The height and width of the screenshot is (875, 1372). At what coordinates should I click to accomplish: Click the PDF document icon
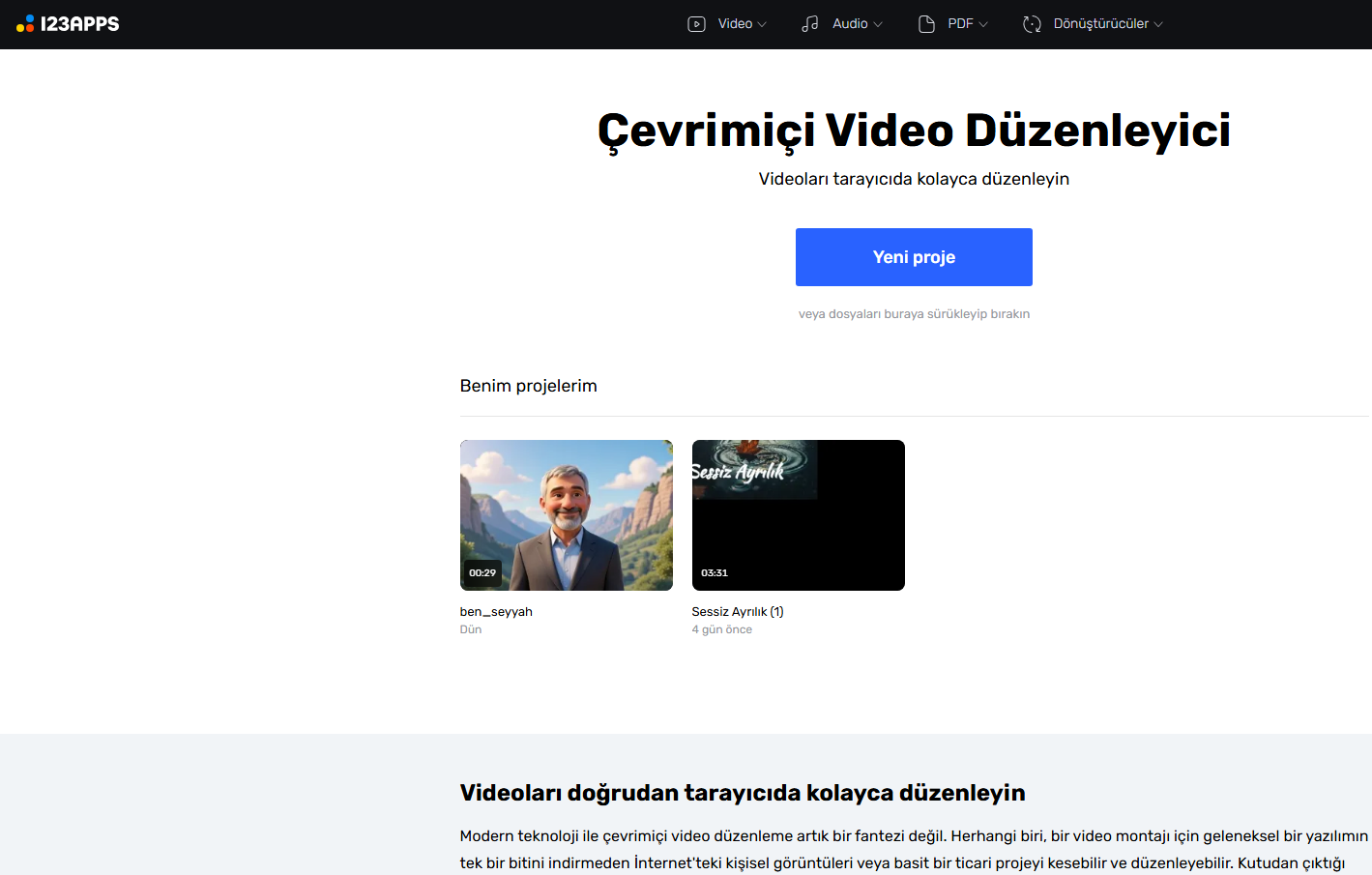tap(926, 24)
